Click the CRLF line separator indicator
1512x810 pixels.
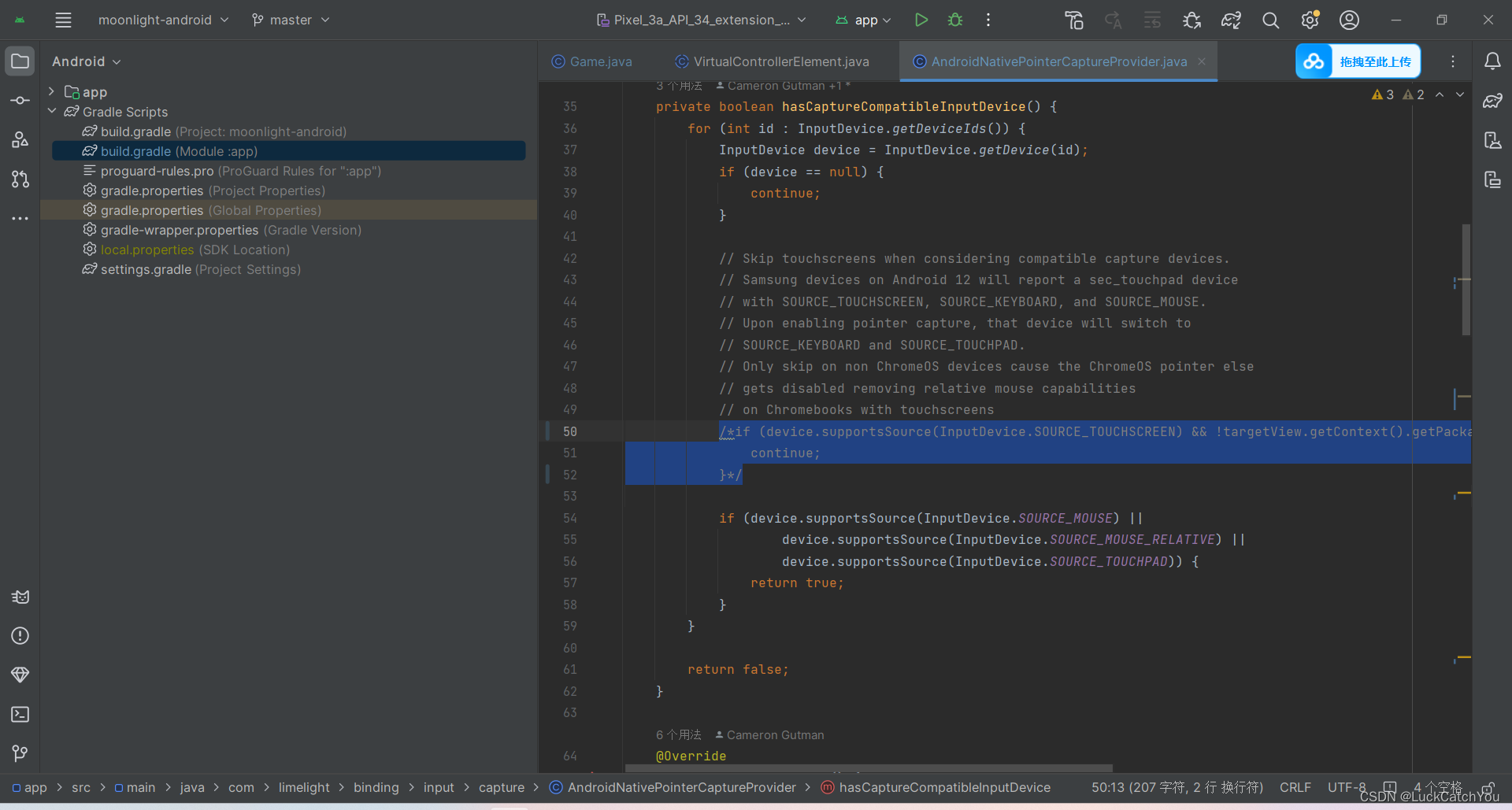click(x=1295, y=787)
